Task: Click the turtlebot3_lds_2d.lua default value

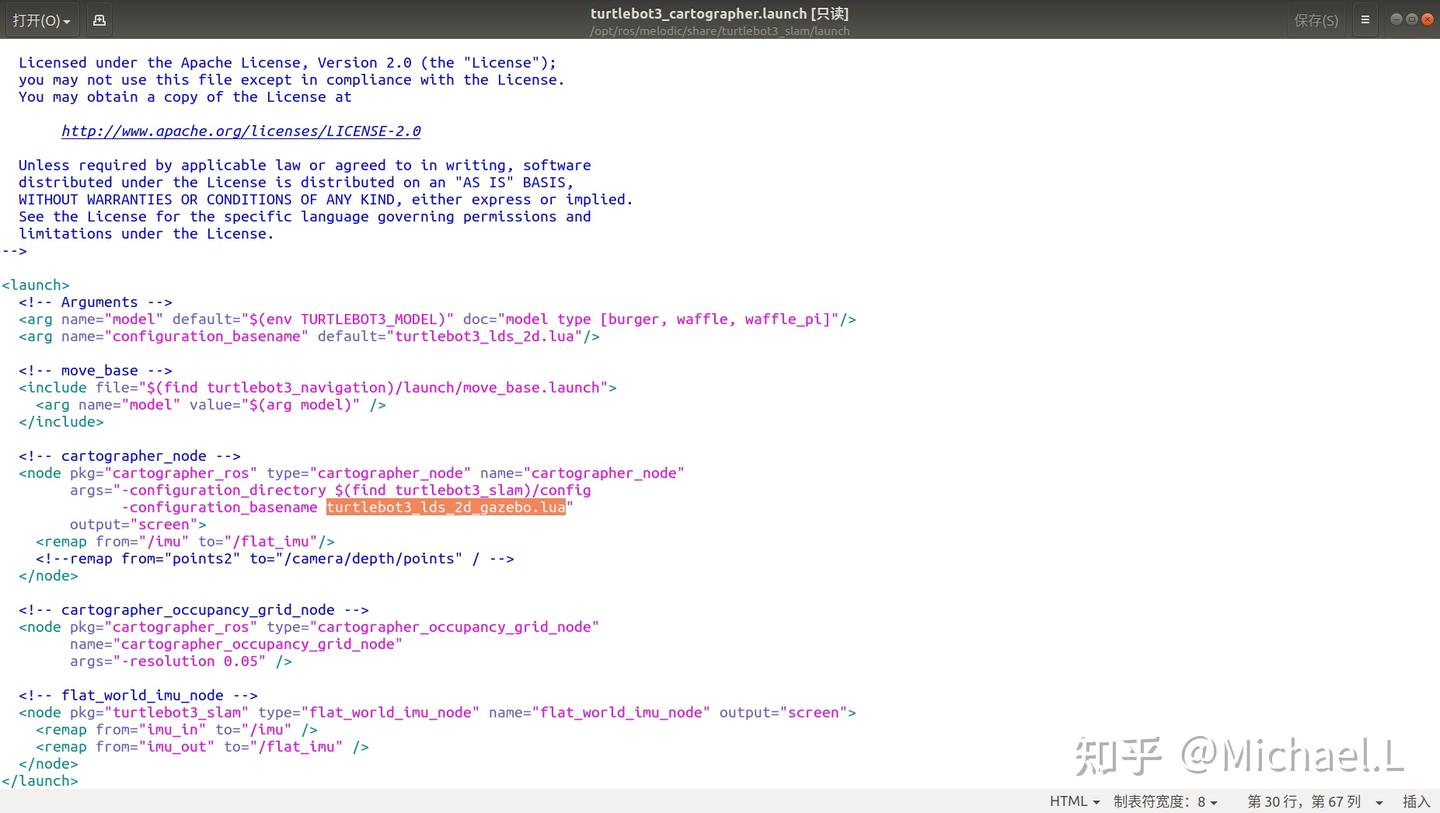Action: point(485,336)
